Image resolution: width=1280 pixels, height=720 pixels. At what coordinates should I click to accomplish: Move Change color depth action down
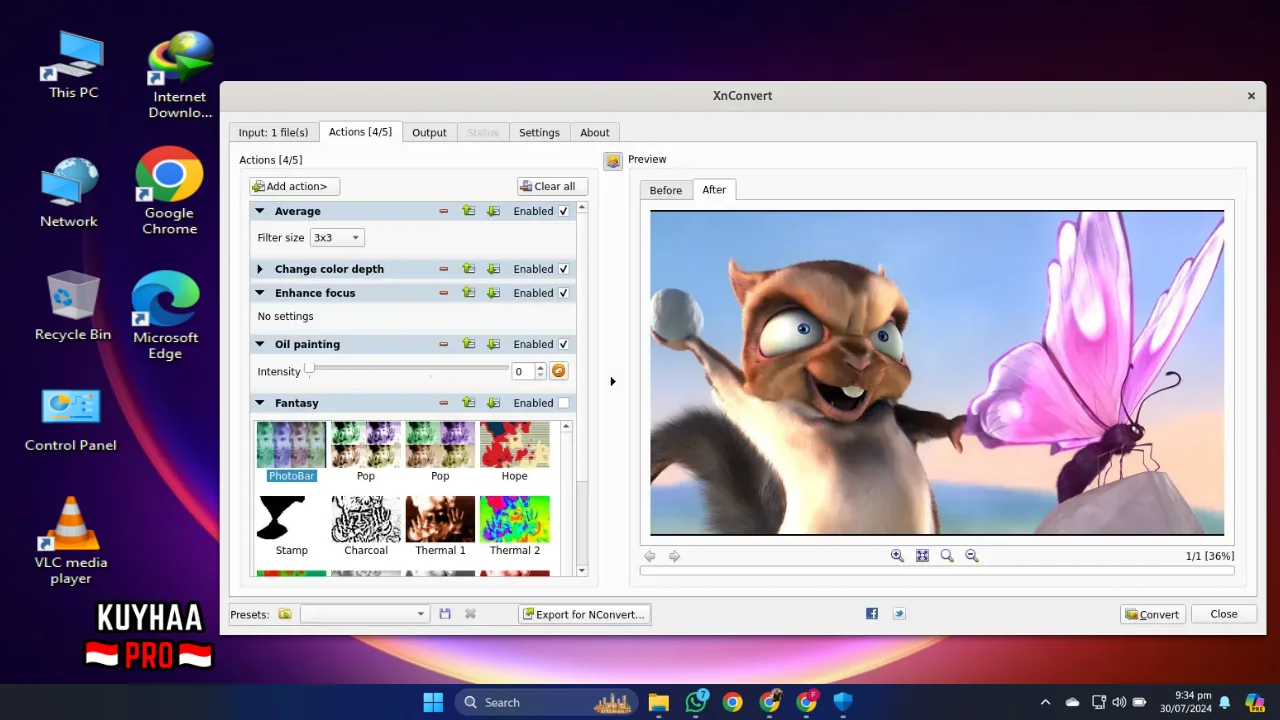(x=493, y=269)
